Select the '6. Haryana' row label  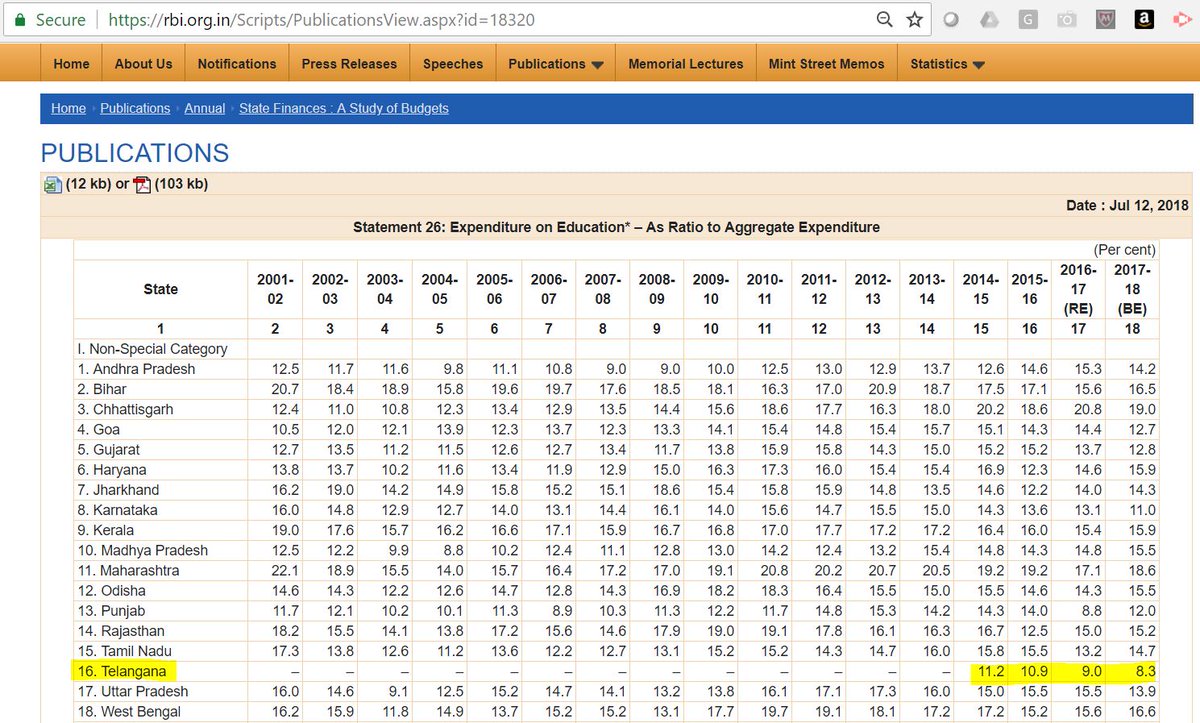click(x=112, y=470)
